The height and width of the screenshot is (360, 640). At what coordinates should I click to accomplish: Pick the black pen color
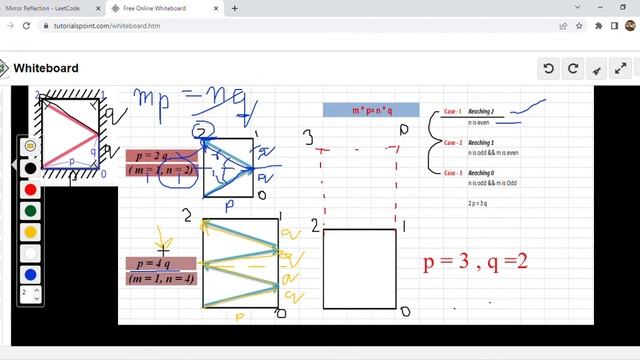[30, 168]
